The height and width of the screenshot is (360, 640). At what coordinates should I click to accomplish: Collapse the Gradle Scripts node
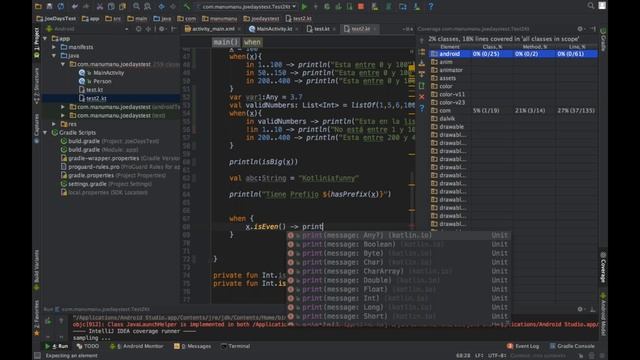[x=45, y=132]
